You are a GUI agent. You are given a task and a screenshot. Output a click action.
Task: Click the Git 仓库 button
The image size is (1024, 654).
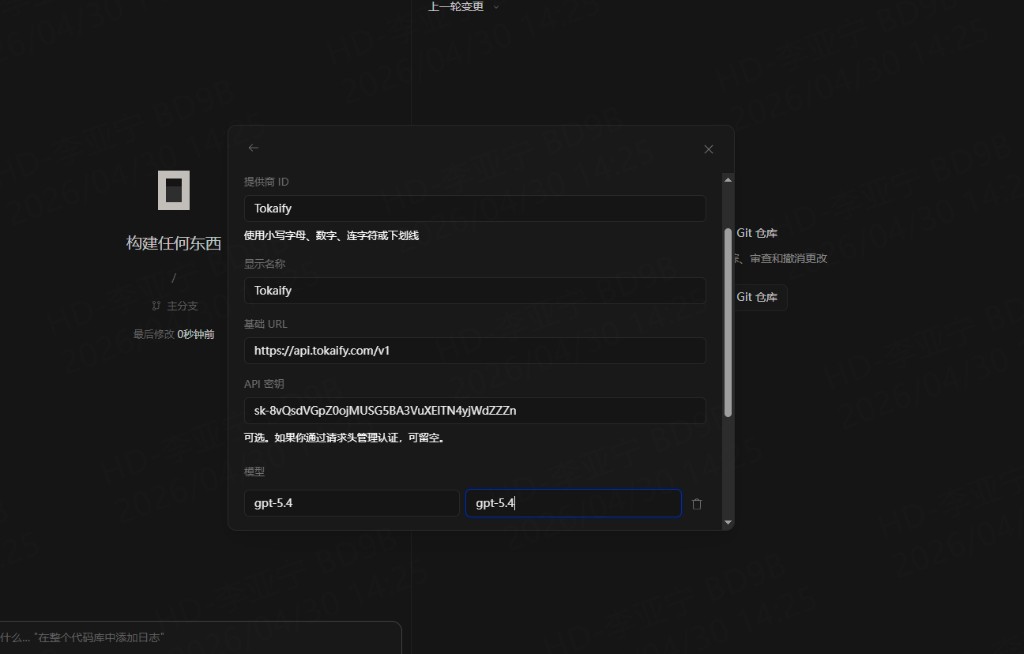click(760, 297)
